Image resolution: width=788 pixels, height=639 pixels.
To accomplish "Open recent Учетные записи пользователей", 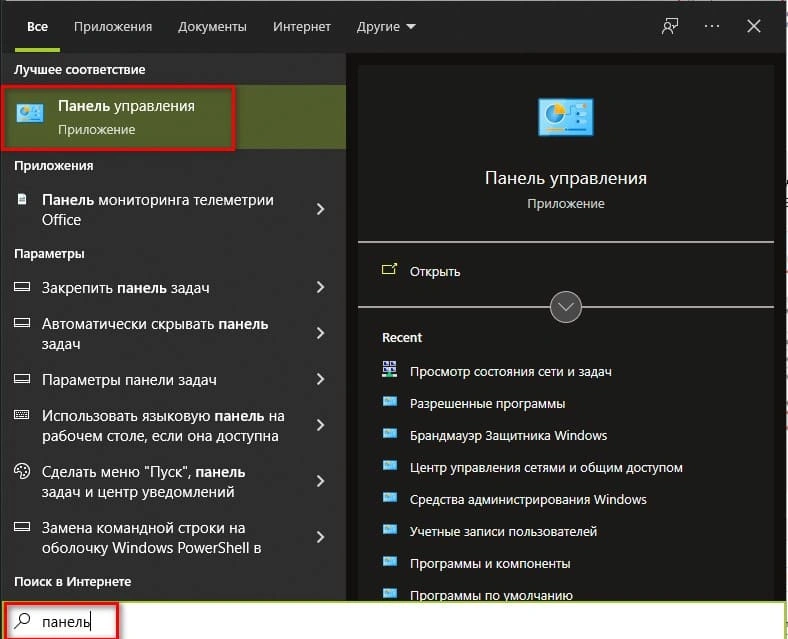I will point(504,531).
